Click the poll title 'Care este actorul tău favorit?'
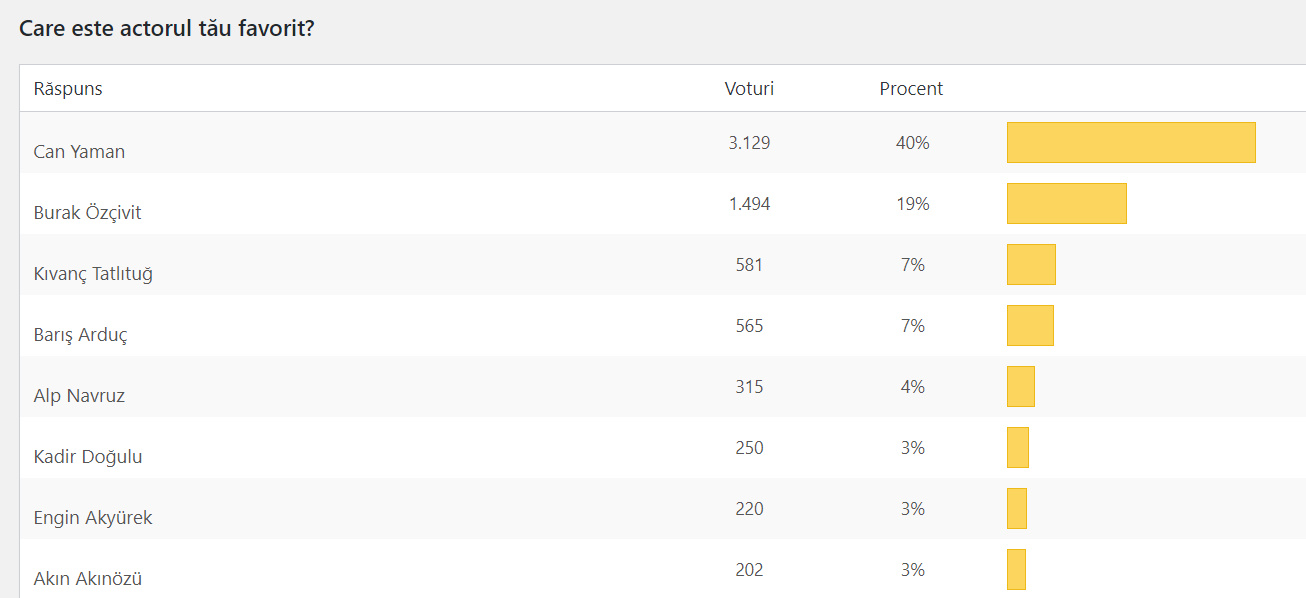Viewport: 1306px width, 598px height. (167, 28)
